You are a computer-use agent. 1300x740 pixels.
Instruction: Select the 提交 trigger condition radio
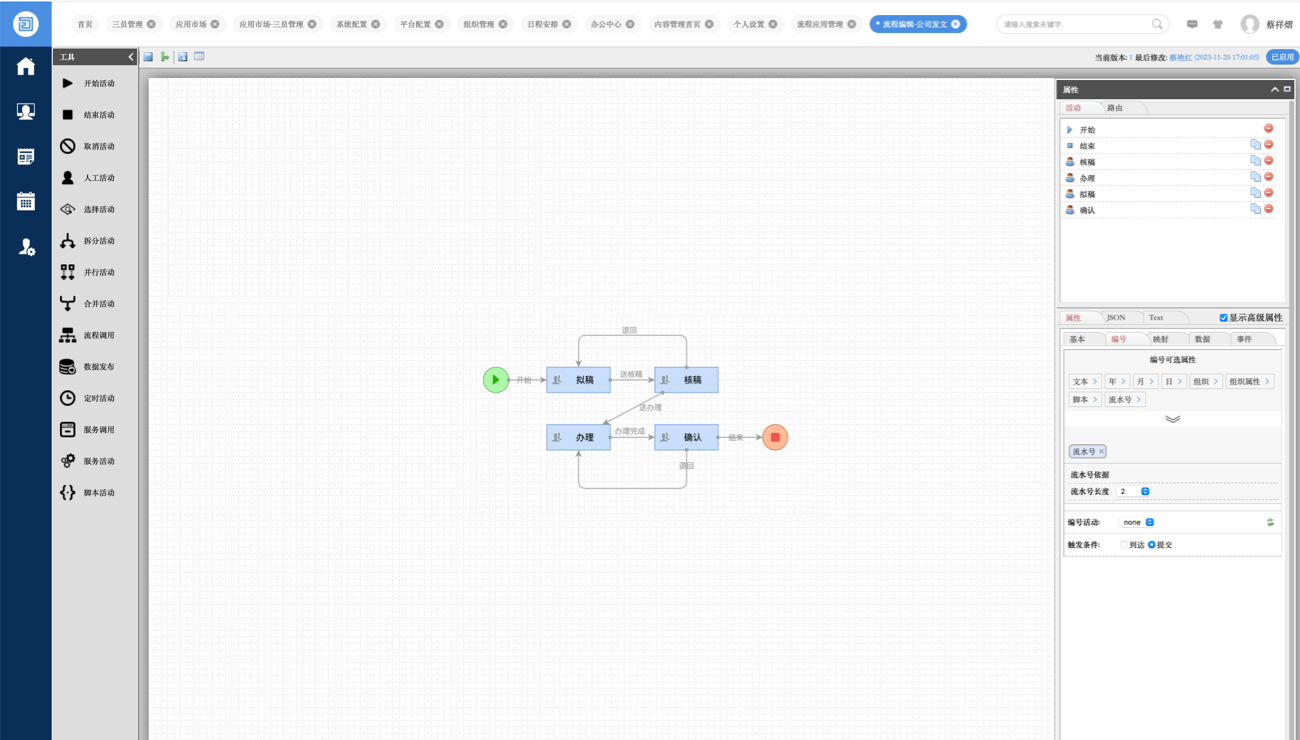tap(1152, 545)
